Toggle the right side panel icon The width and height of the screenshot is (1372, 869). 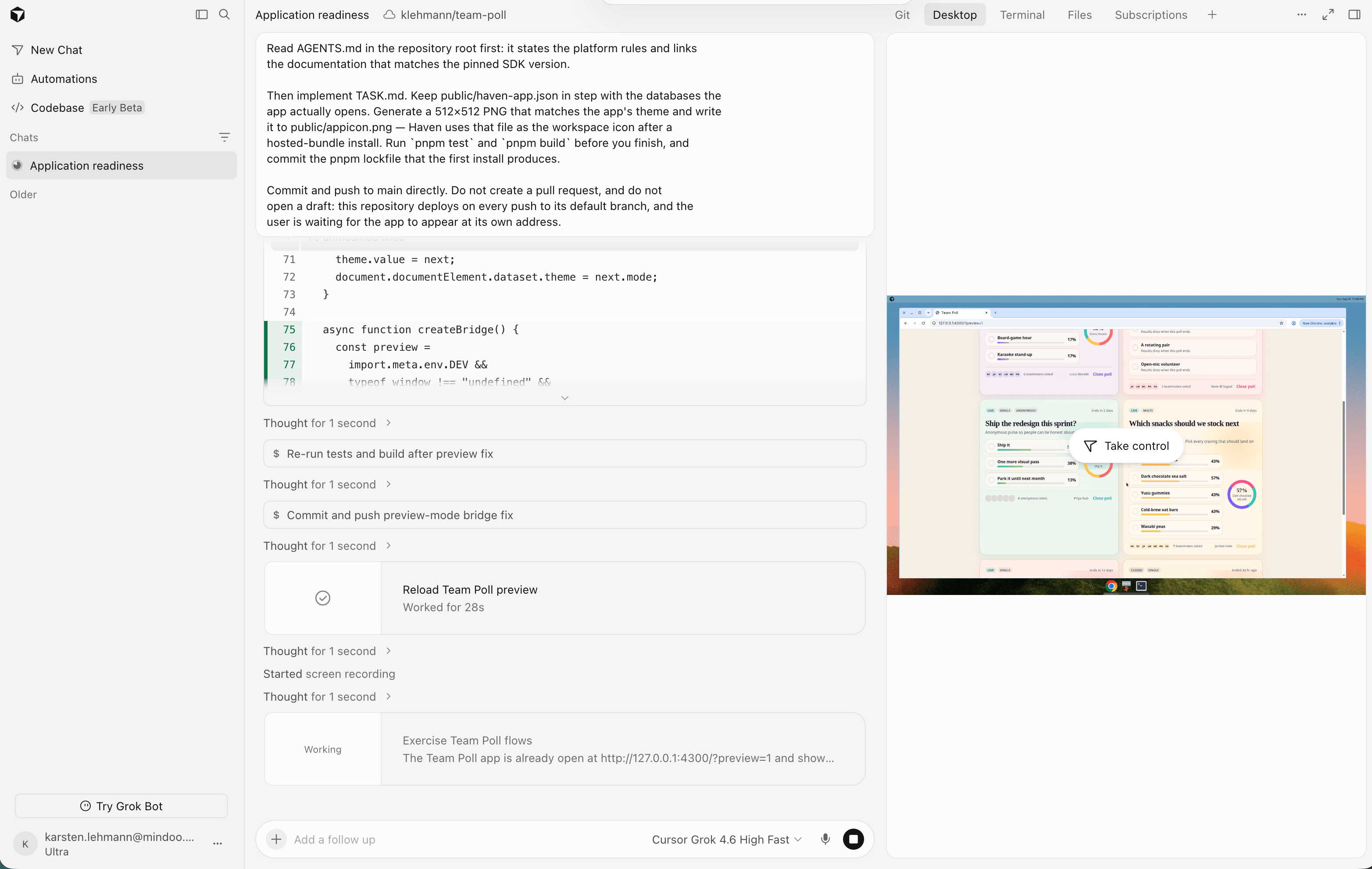[1354, 15]
